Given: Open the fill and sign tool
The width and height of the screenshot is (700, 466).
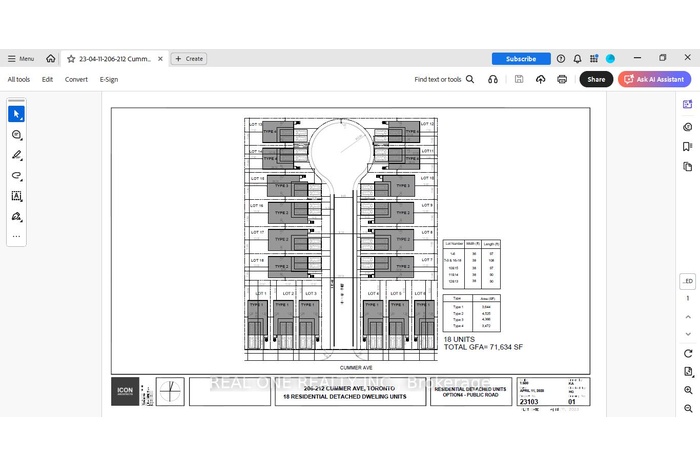Looking at the screenshot, I should point(17,216).
